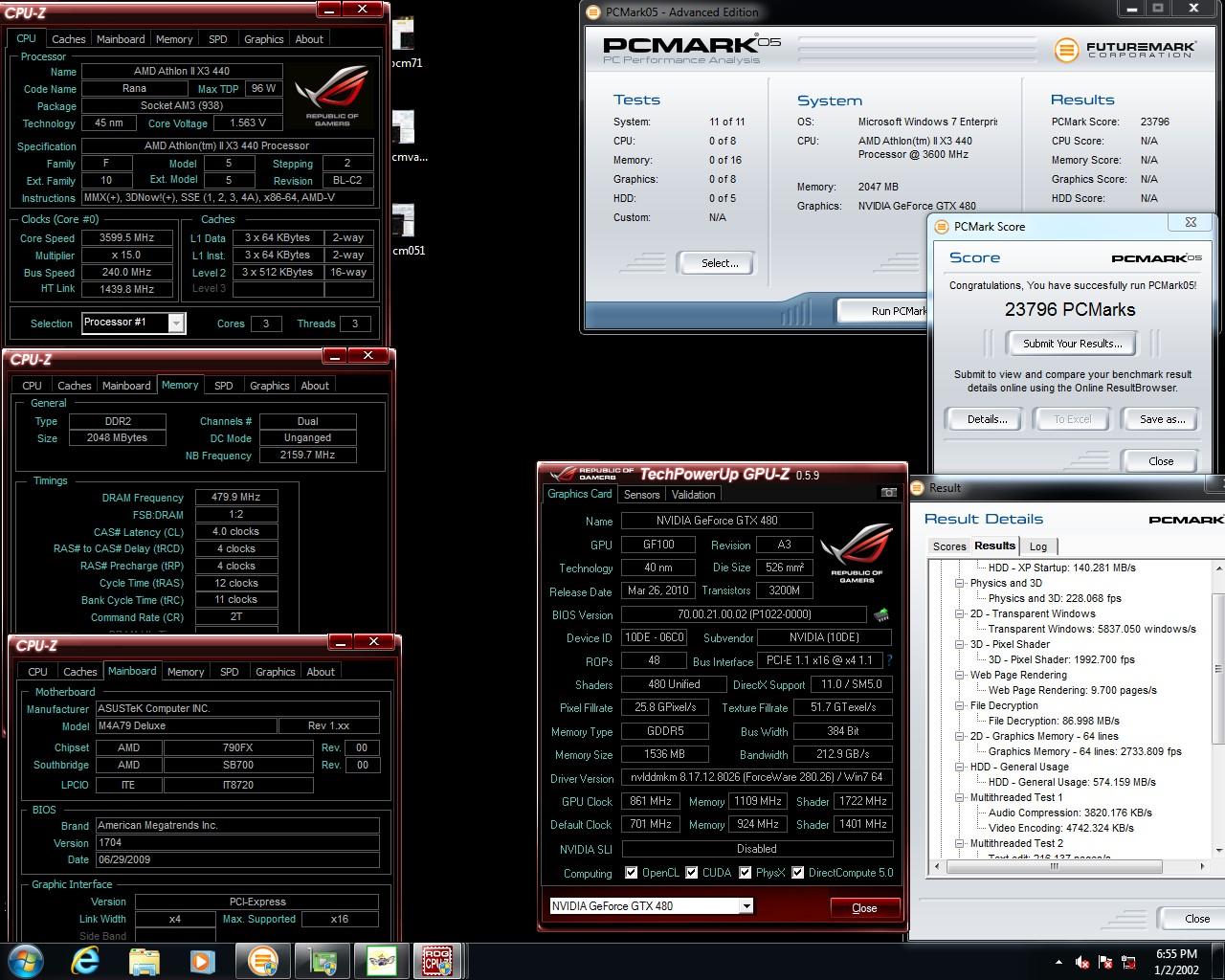Image resolution: width=1225 pixels, height=980 pixels.
Task: Open Graphics tab in CPU-Z motherboard window
Action: (276, 672)
